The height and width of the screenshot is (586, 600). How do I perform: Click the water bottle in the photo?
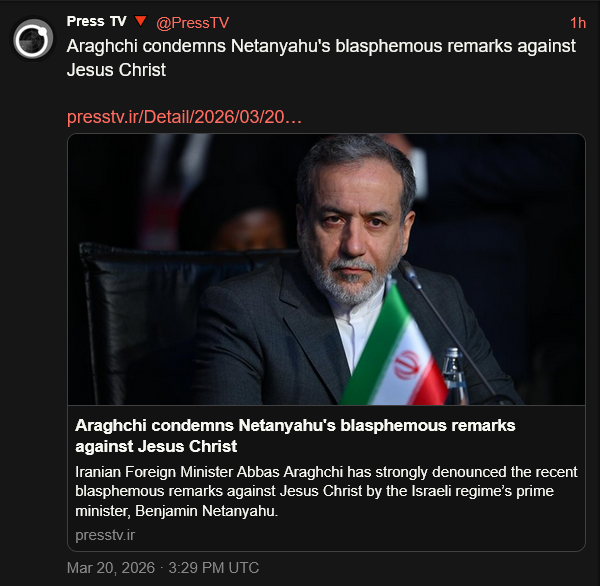[454, 376]
